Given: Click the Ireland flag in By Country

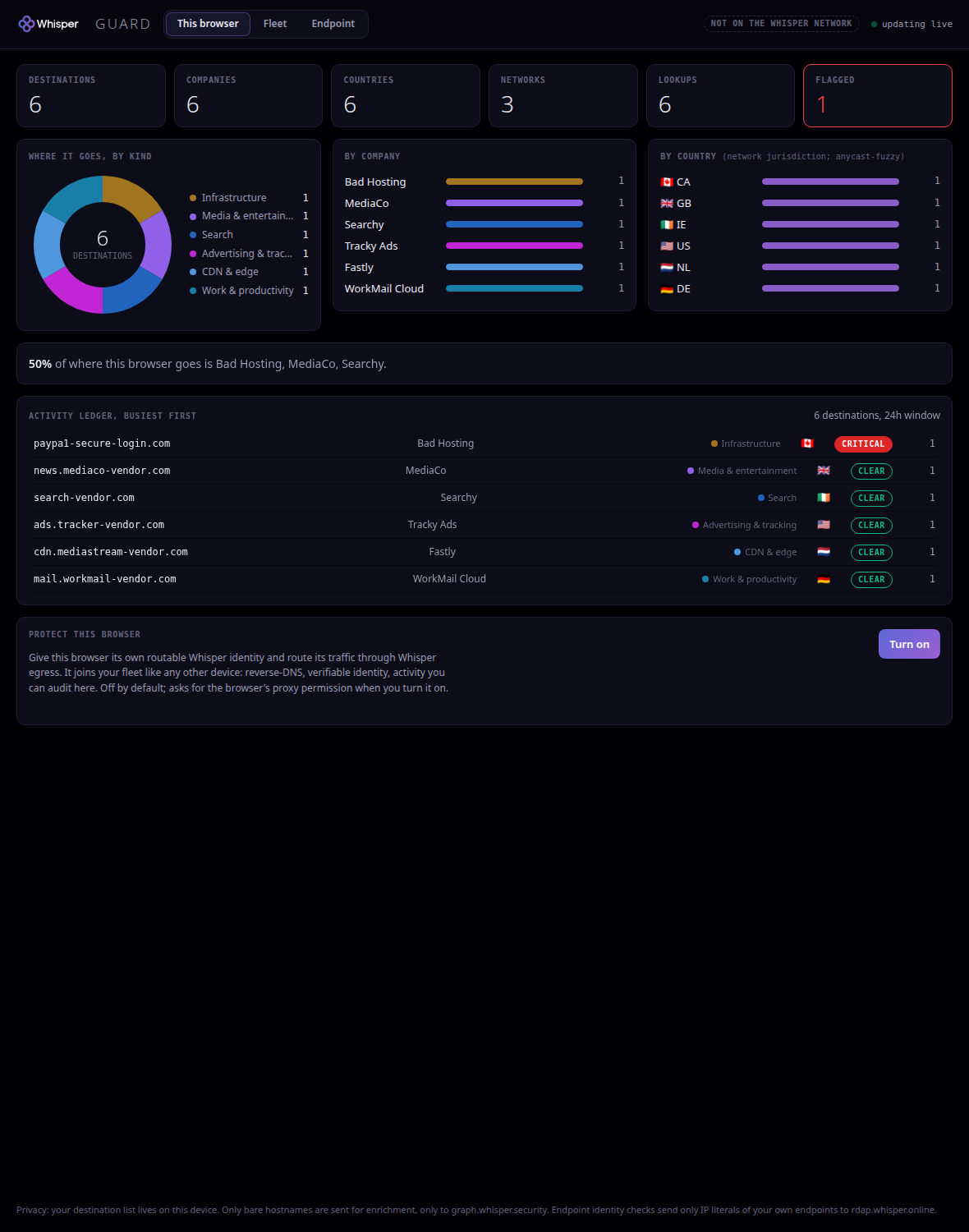Looking at the screenshot, I should tap(667, 225).
